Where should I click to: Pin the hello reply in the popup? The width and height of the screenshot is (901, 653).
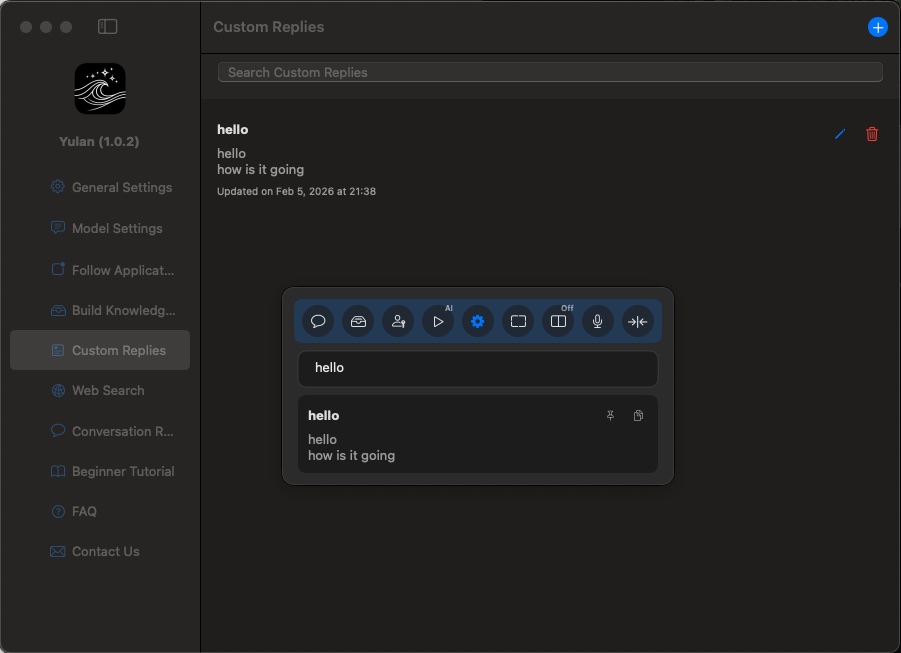(x=610, y=415)
